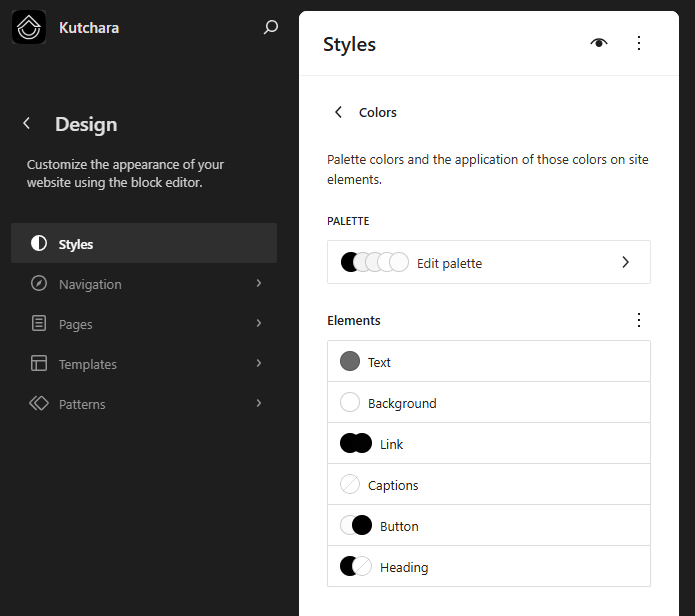695x616 pixels.
Task: Open the search magnifier icon
Action: click(x=270, y=27)
